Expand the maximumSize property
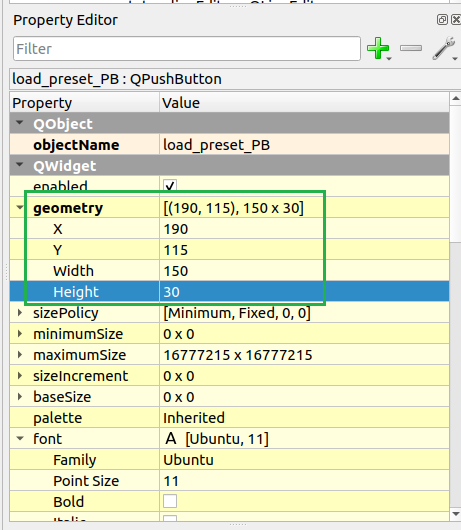Screen dimensions: 461x530 point(20,355)
